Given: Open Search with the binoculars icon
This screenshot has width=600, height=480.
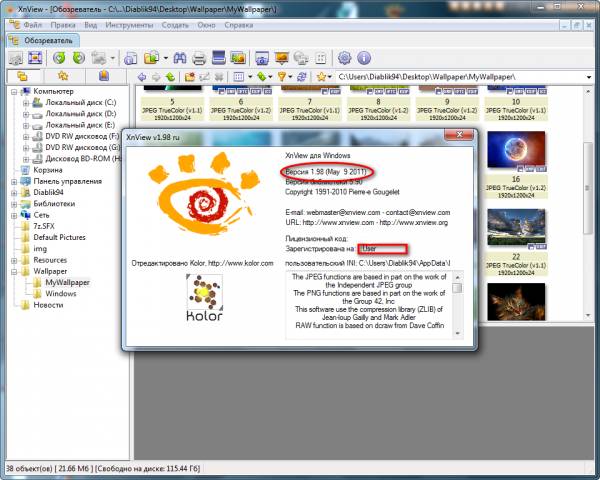Looking at the screenshot, I should click(180, 58).
